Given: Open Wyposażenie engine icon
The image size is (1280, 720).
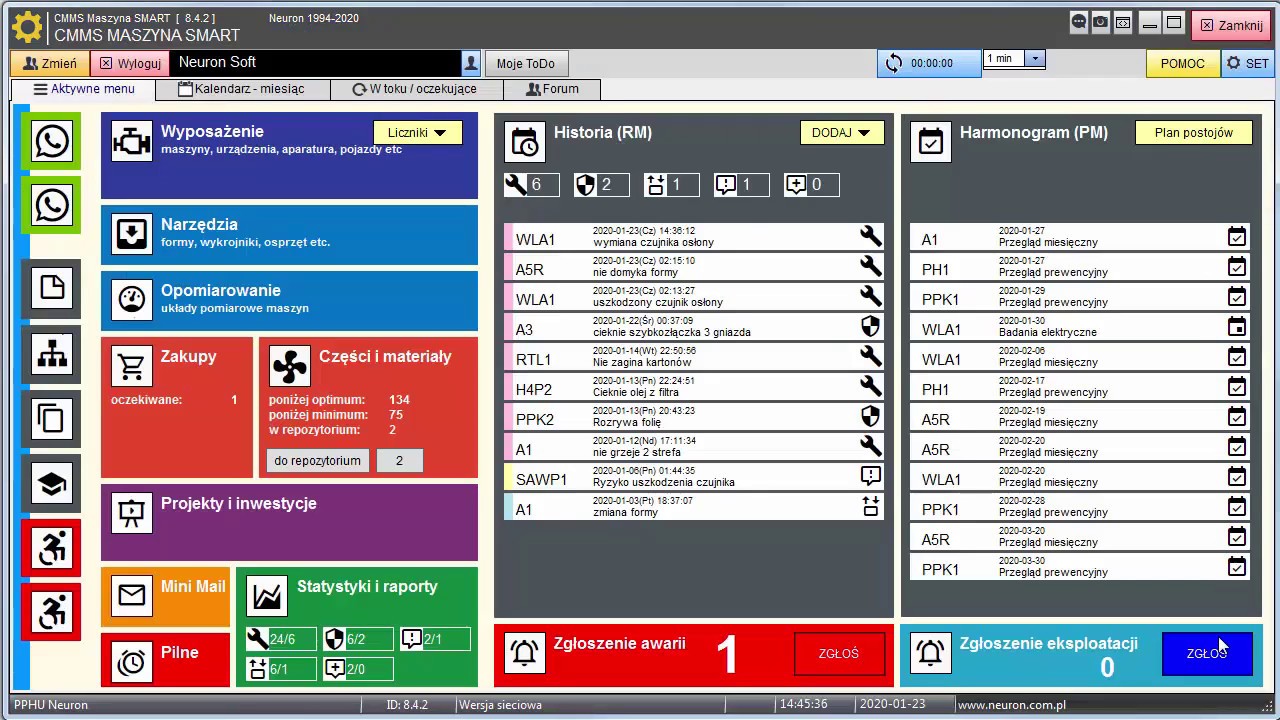Looking at the screenshot, I should coord(131,141).
